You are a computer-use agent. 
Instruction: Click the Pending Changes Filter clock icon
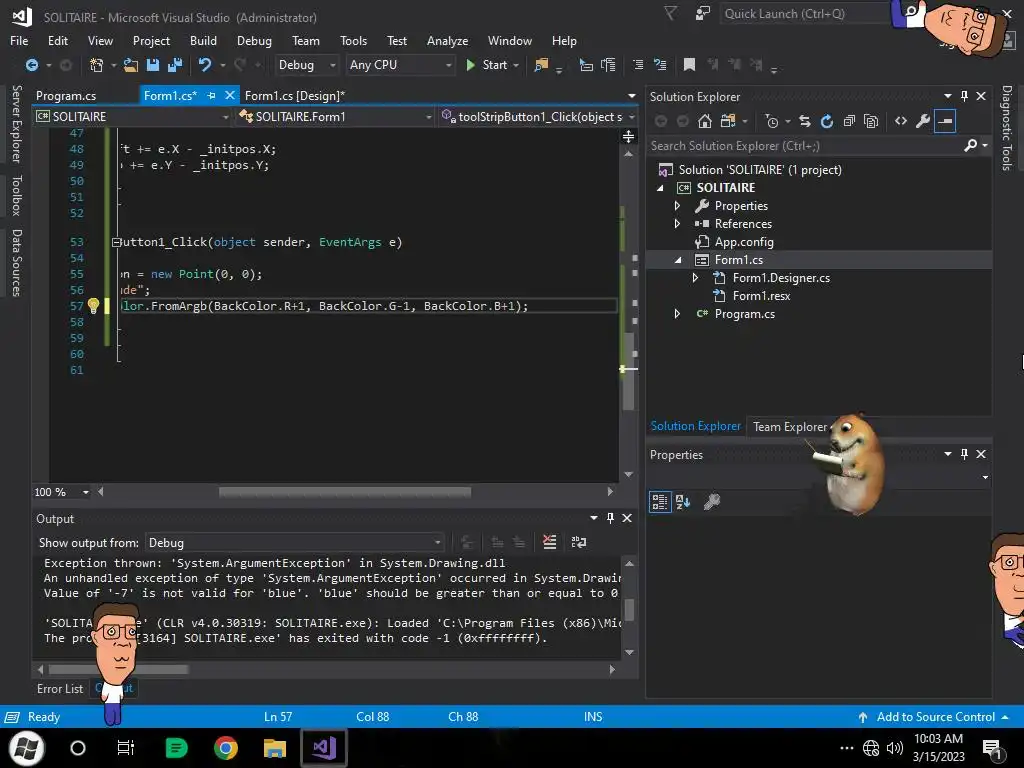coord(772,121)
